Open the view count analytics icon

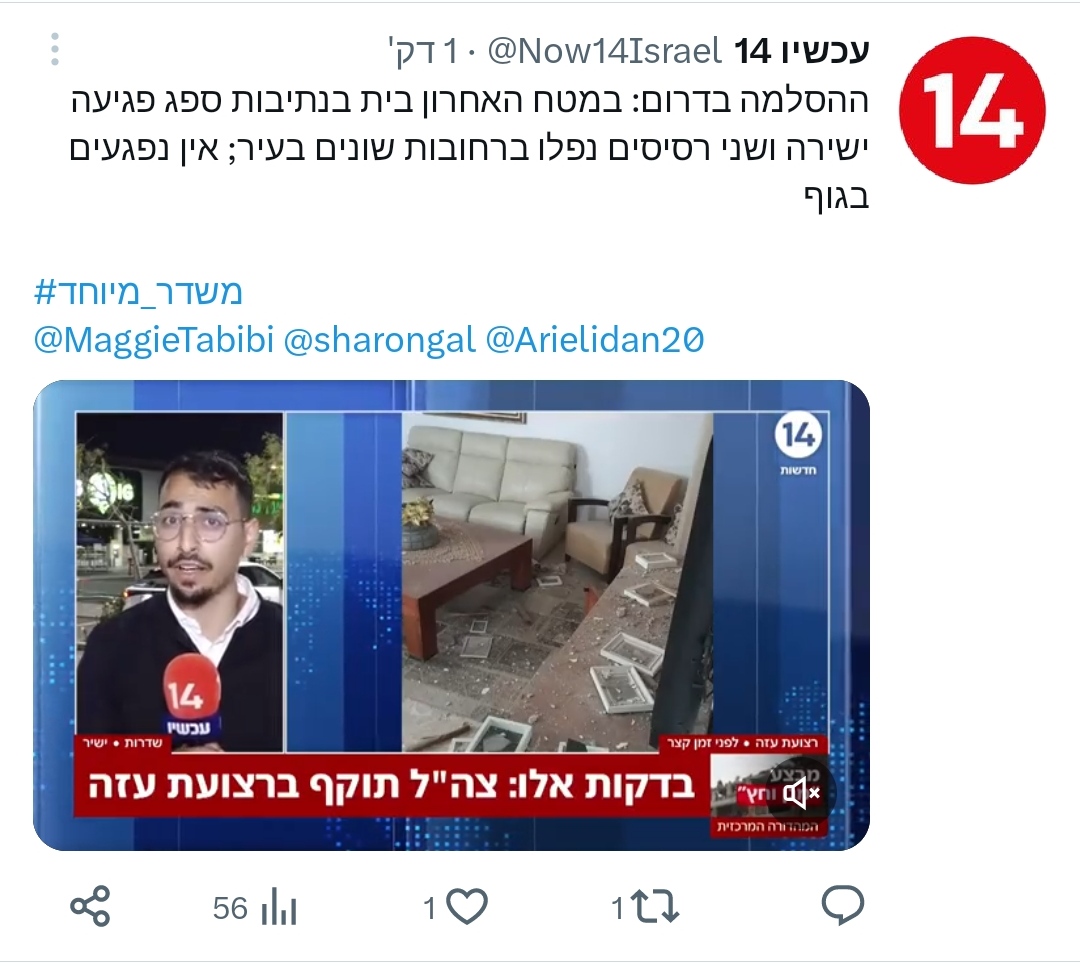(x=279, y=908)
